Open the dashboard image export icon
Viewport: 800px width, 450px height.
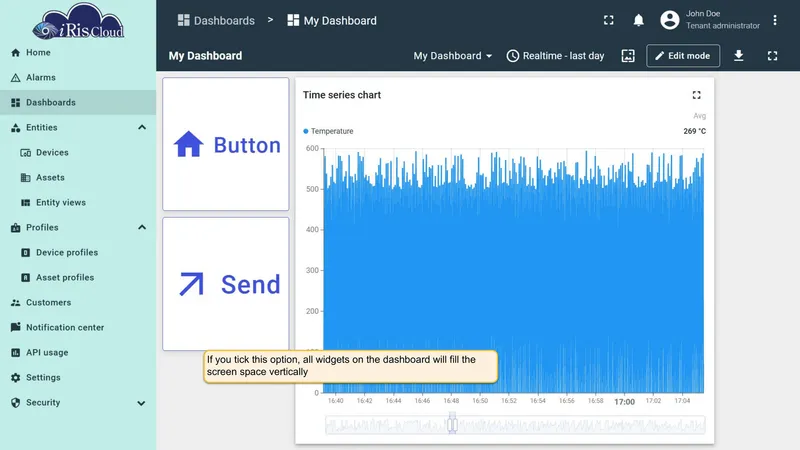pyautogui.click(x=628, y=56)
